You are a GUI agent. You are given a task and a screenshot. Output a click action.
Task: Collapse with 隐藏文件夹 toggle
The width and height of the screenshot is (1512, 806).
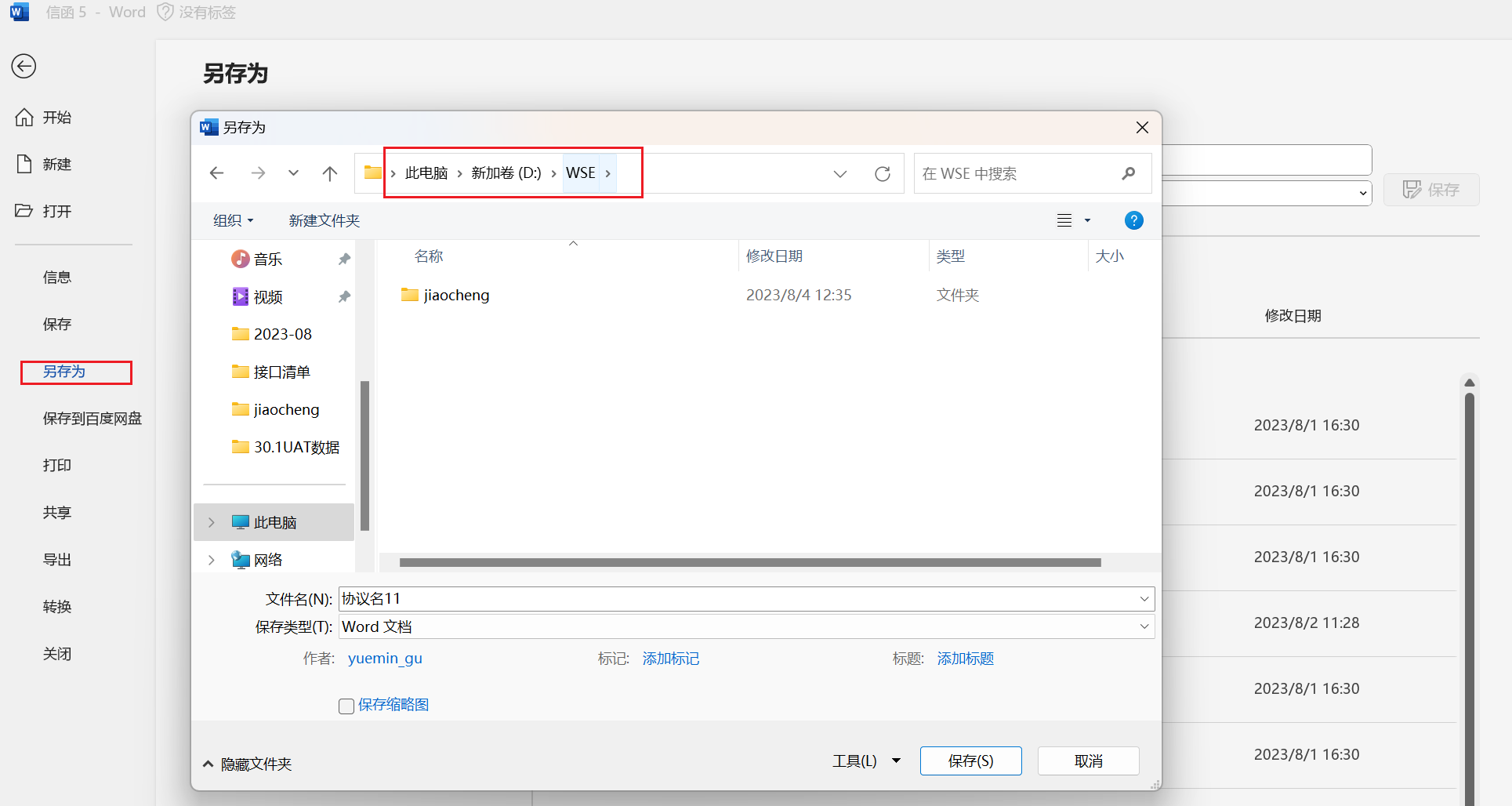click(x=247, y=764)
